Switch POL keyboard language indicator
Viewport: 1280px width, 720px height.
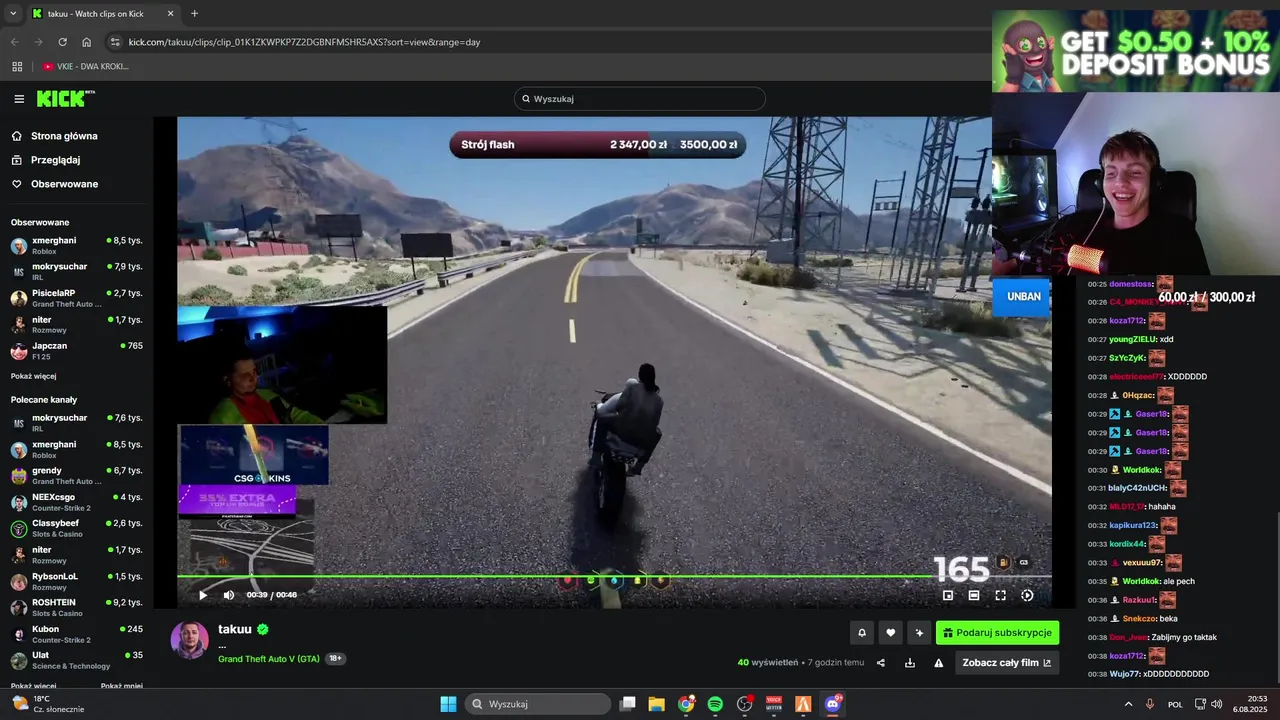pyautogui.click(x=1176, y=704)
